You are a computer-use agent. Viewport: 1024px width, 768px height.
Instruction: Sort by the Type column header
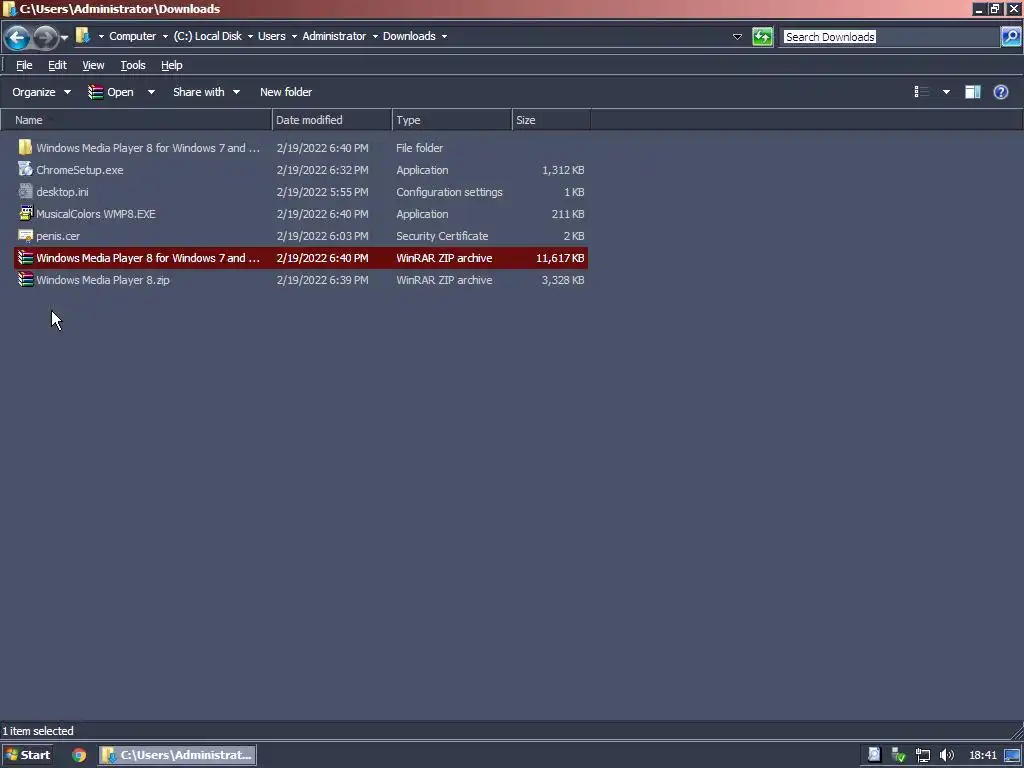click(x=452, y=120)
